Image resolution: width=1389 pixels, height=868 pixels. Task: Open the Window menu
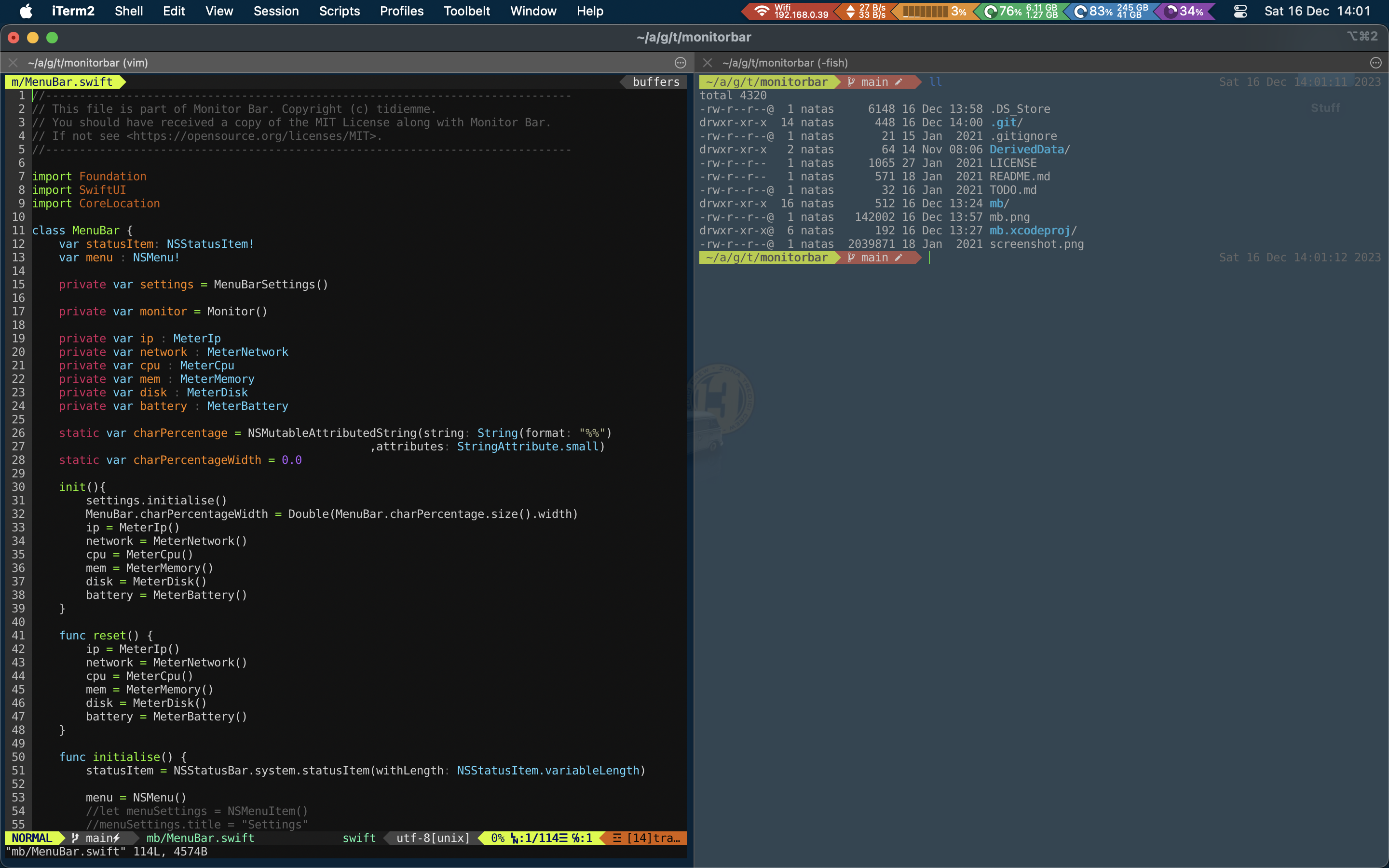533,11
